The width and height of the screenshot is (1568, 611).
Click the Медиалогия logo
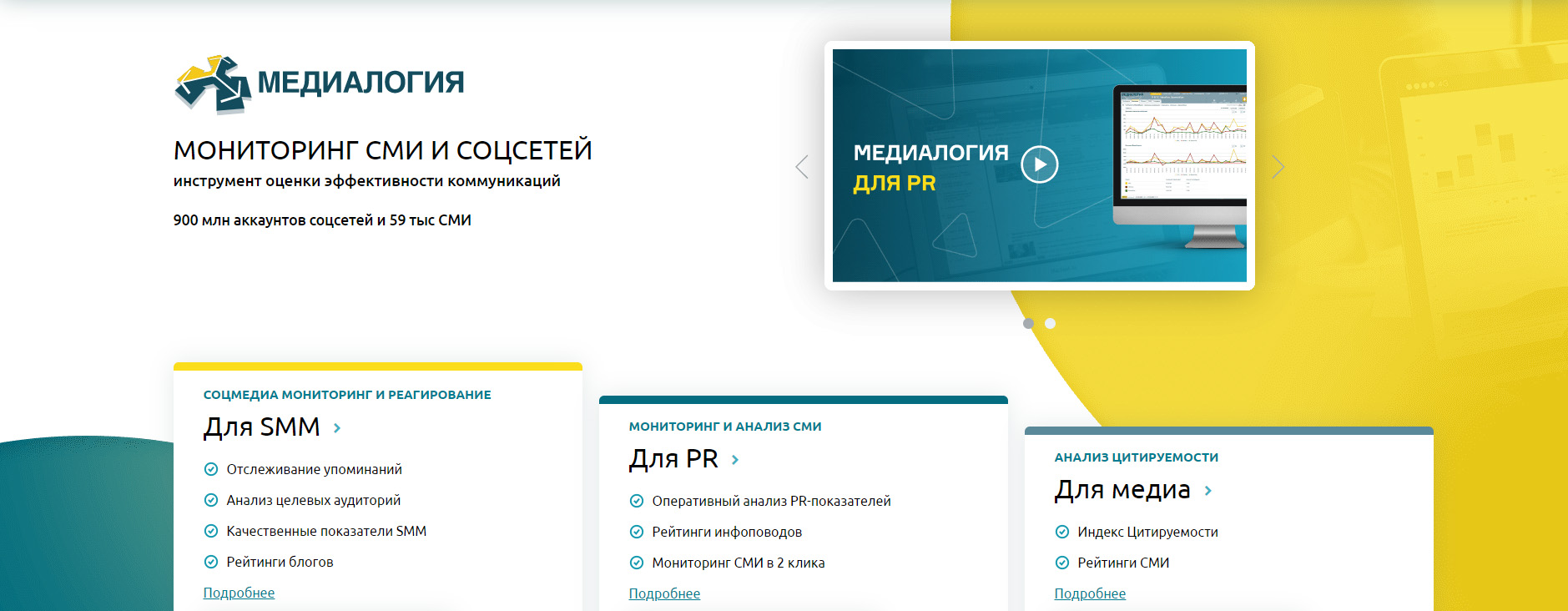click(x=319, y=83)
